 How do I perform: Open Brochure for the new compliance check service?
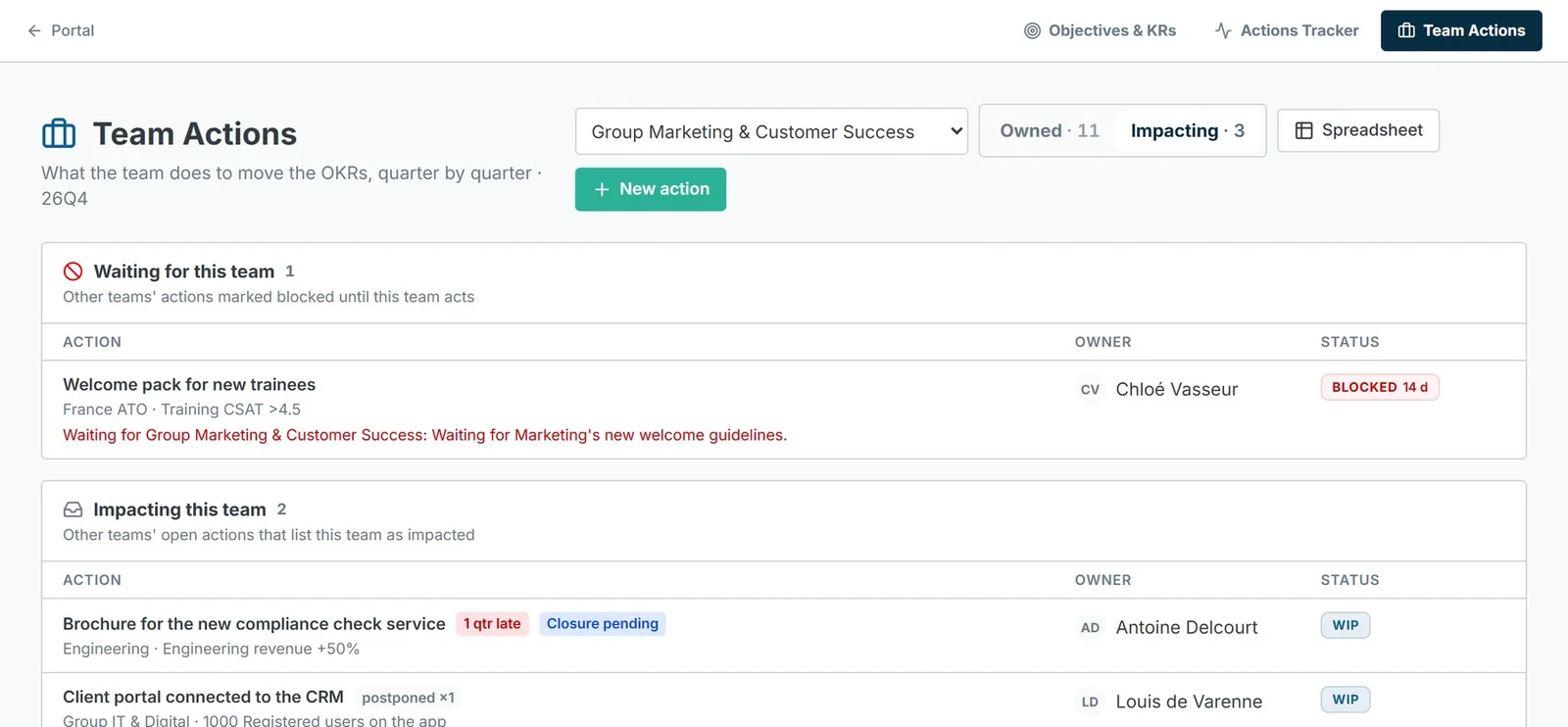tap(254, 623)
